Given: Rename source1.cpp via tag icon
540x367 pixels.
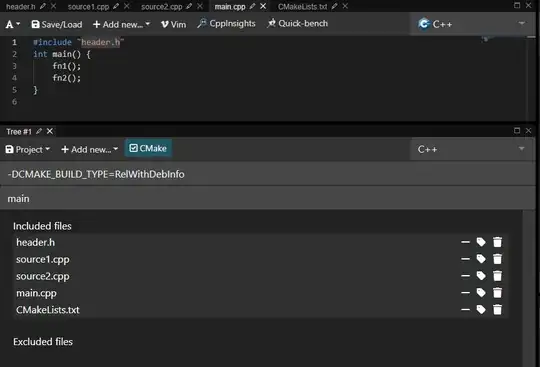Looking at the screenshot, I should pyautogui.click(x=481, y=259).
